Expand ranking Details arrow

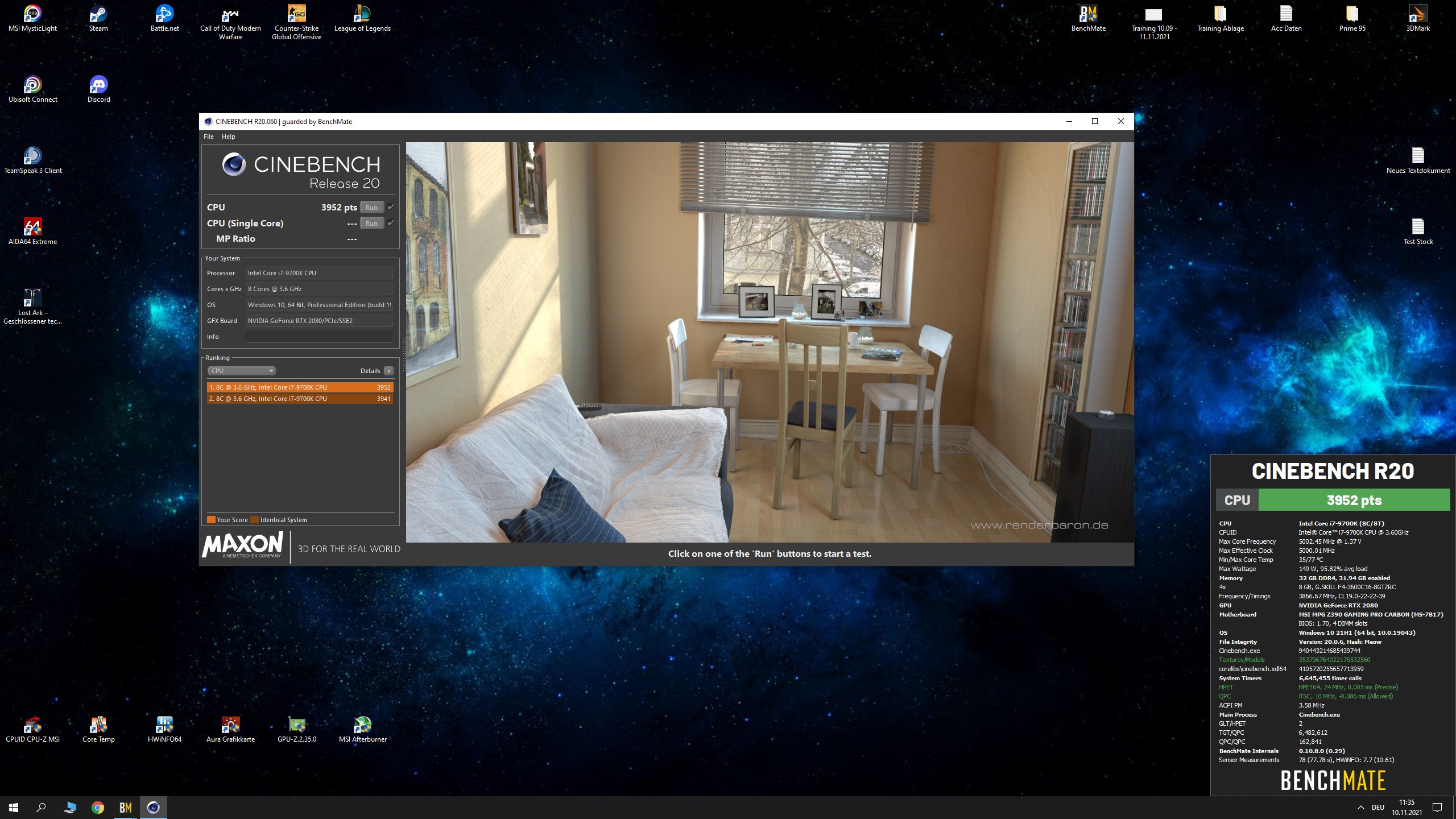[389, 371]
